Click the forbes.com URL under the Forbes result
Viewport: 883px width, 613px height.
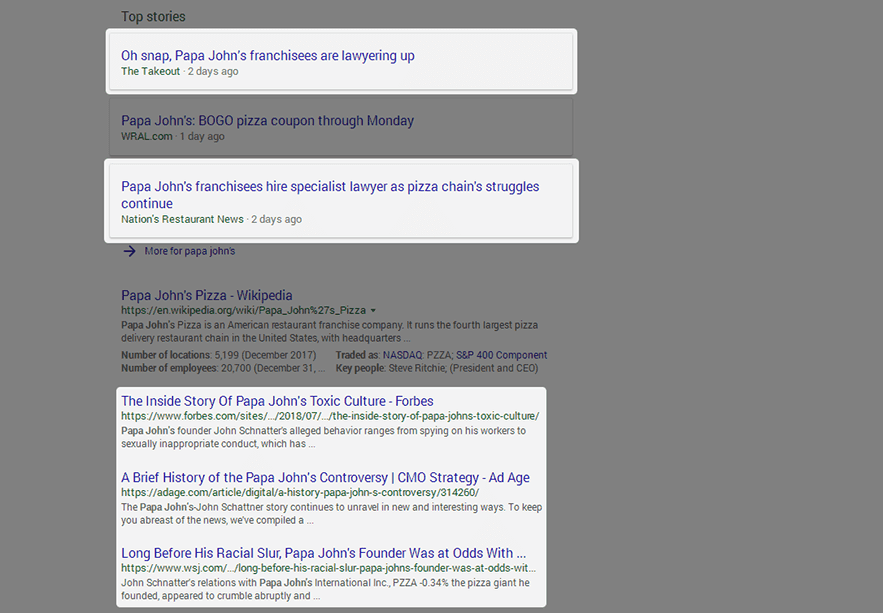pyautogui.click(x=330, y=416)
